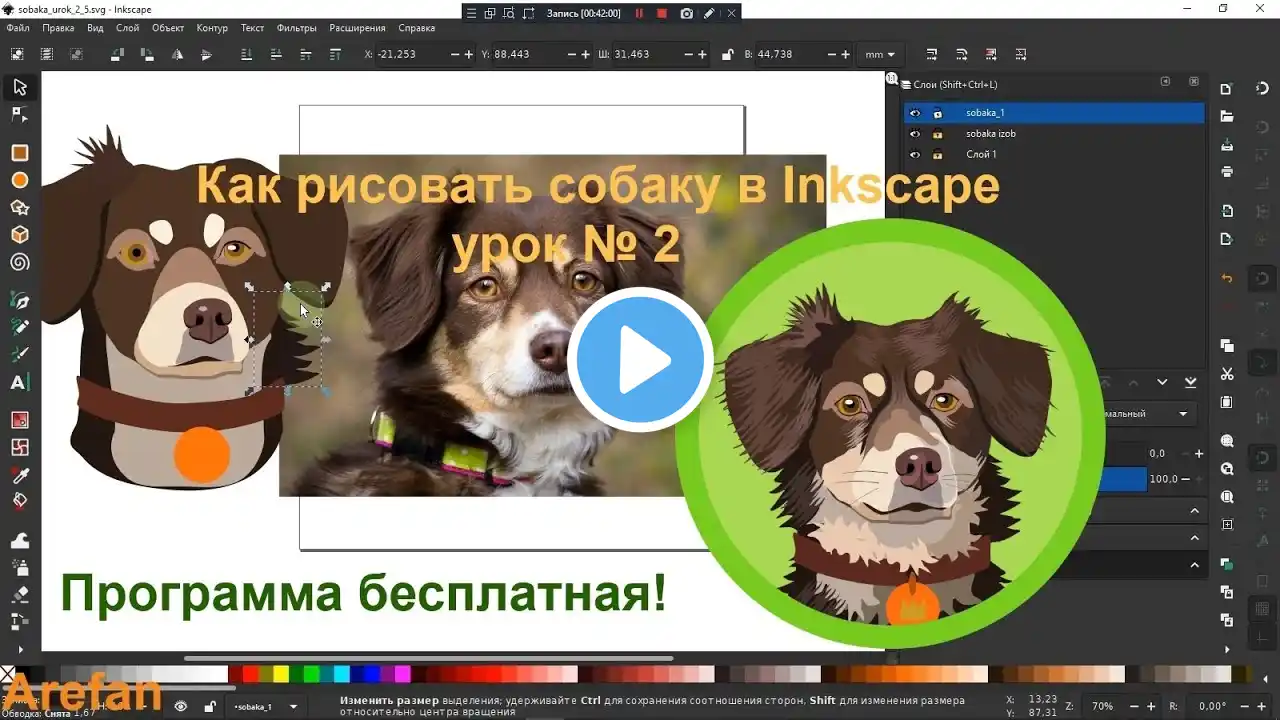This screenshot has height=720, width=1280.
Task: Open the blend mode dropdown
Action: (1146, 413)
